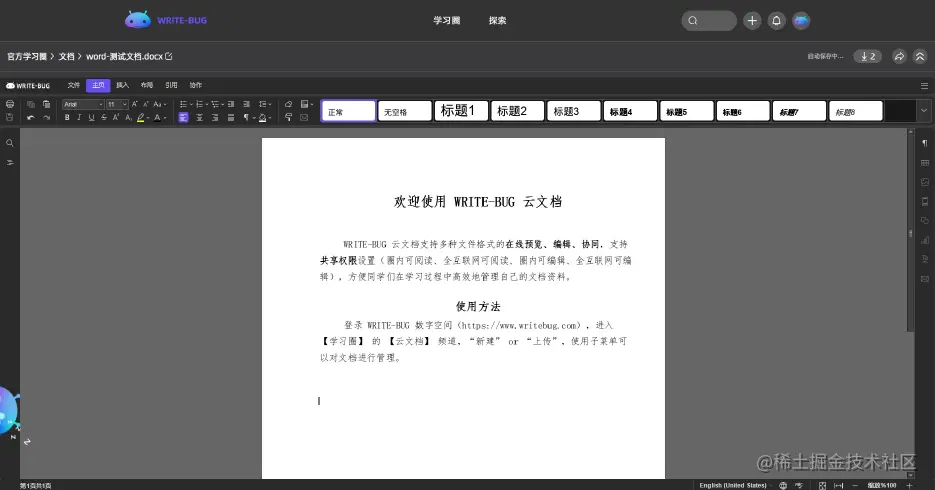
Task: Click the mail merge envelope icon
Action: tap(304, 117)
